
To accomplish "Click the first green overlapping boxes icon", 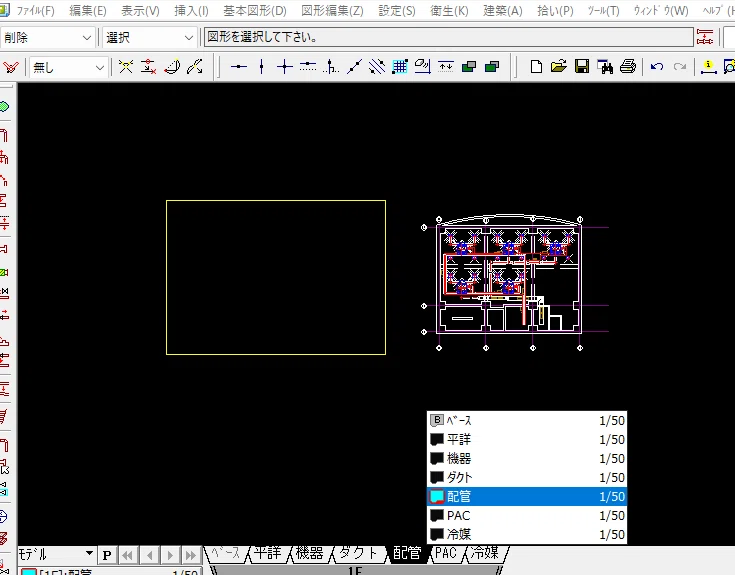I will click(469, 67).
